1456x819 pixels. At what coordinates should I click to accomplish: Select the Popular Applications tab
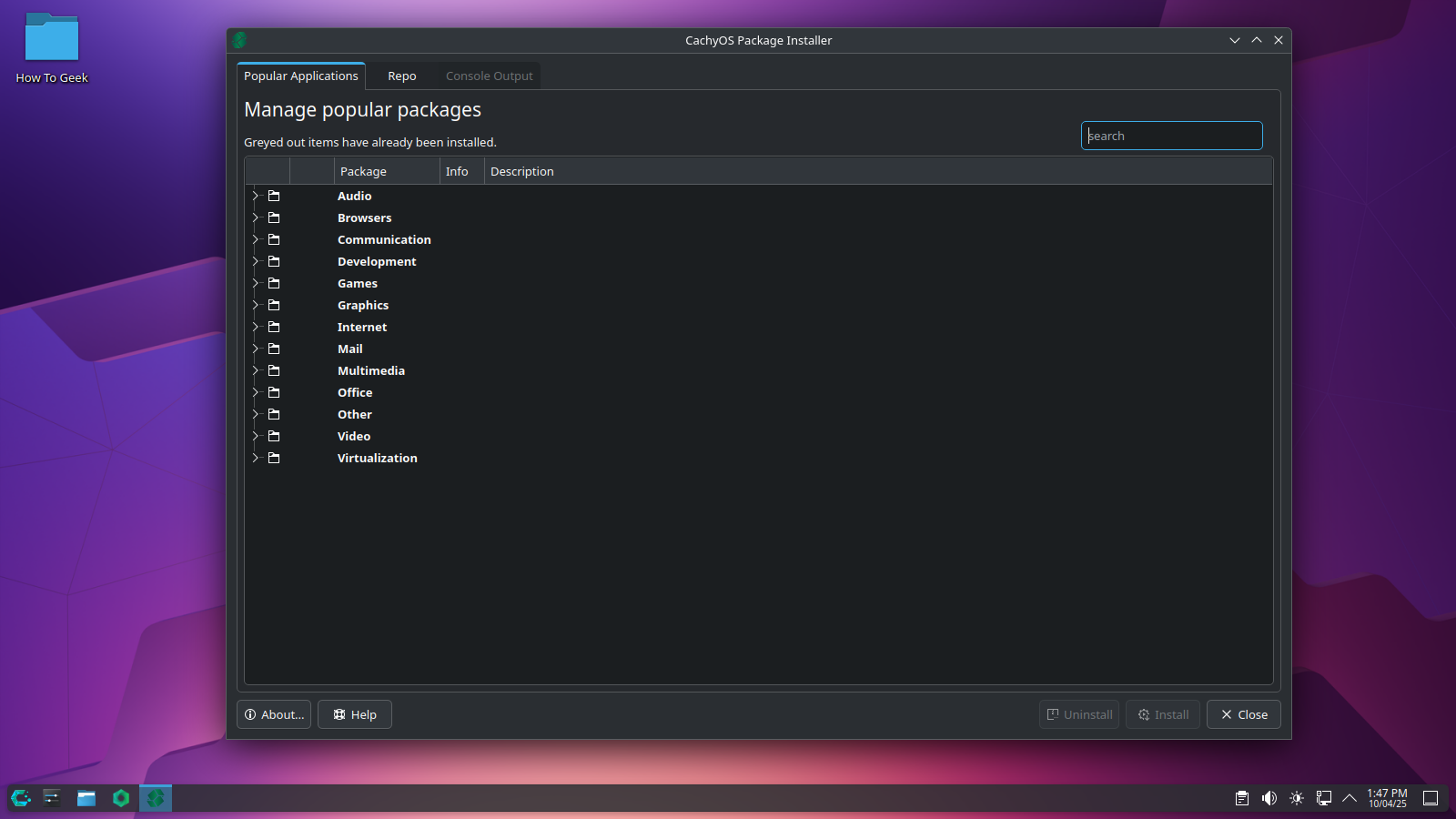[x=301, y=76]
